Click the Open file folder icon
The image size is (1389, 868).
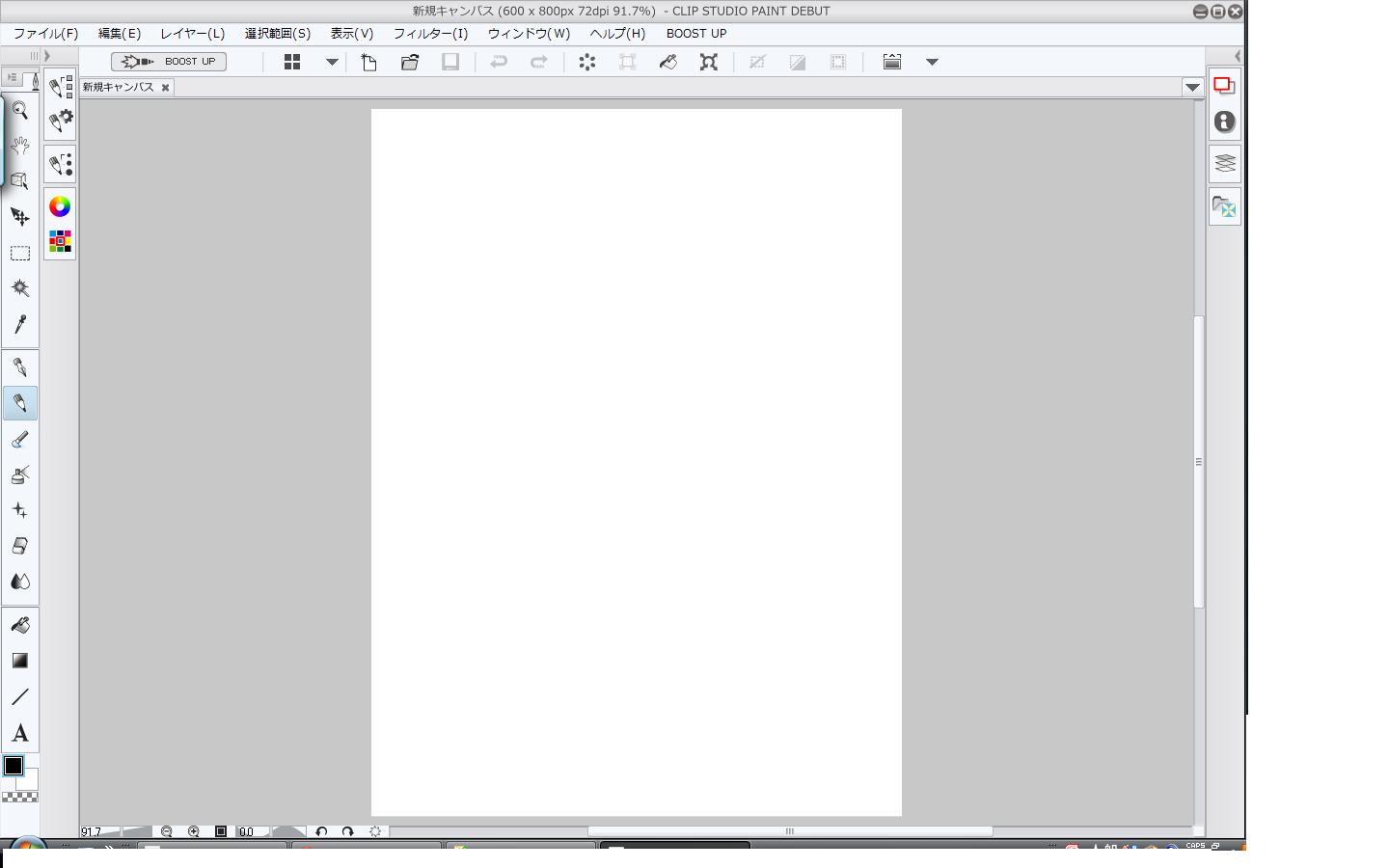coord(410,62)
